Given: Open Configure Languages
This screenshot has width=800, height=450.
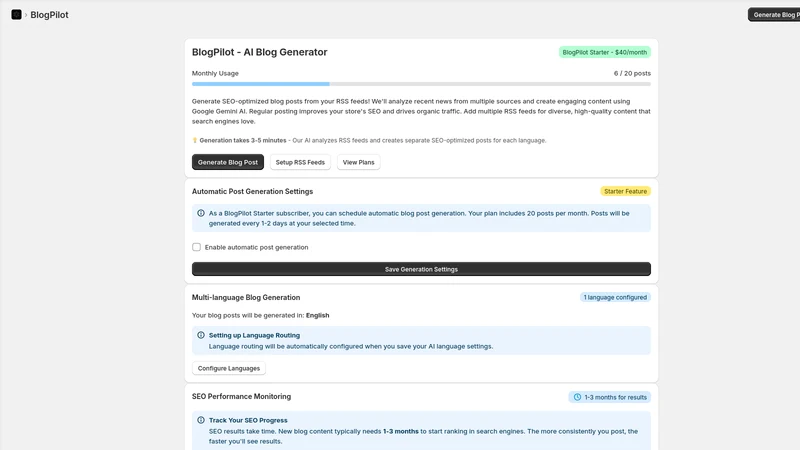Looking at the screenshot, I should click(229, 368).
